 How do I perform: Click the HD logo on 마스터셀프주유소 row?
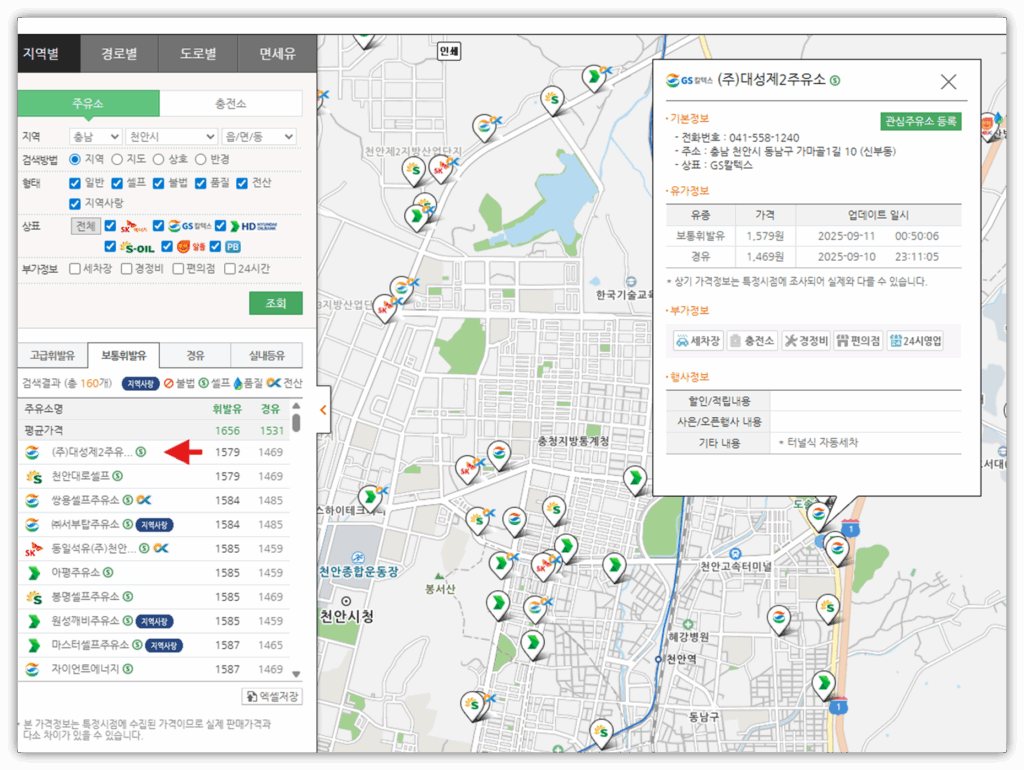[x=33, y=645]
